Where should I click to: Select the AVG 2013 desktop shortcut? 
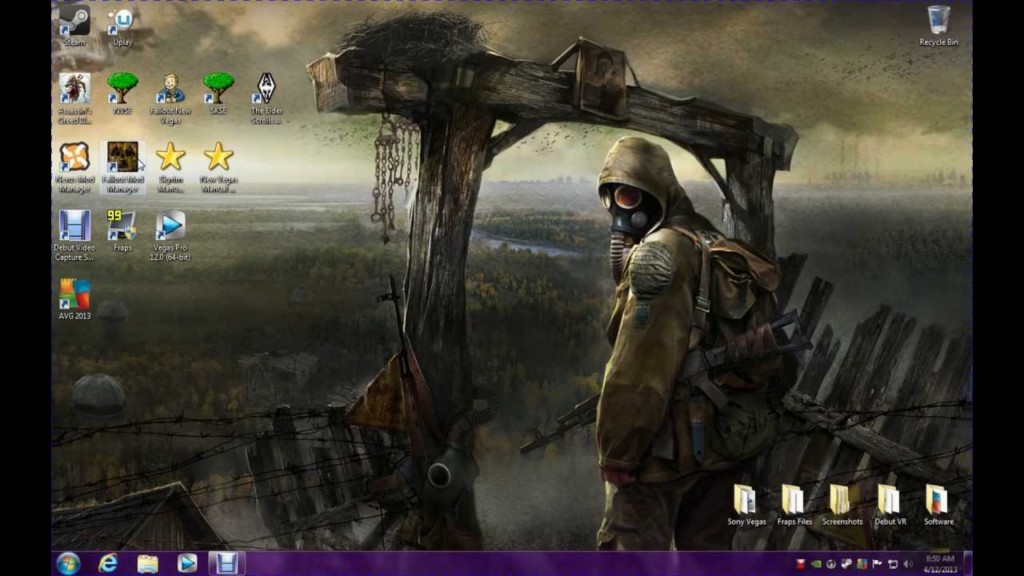click(x=74, y=299)
